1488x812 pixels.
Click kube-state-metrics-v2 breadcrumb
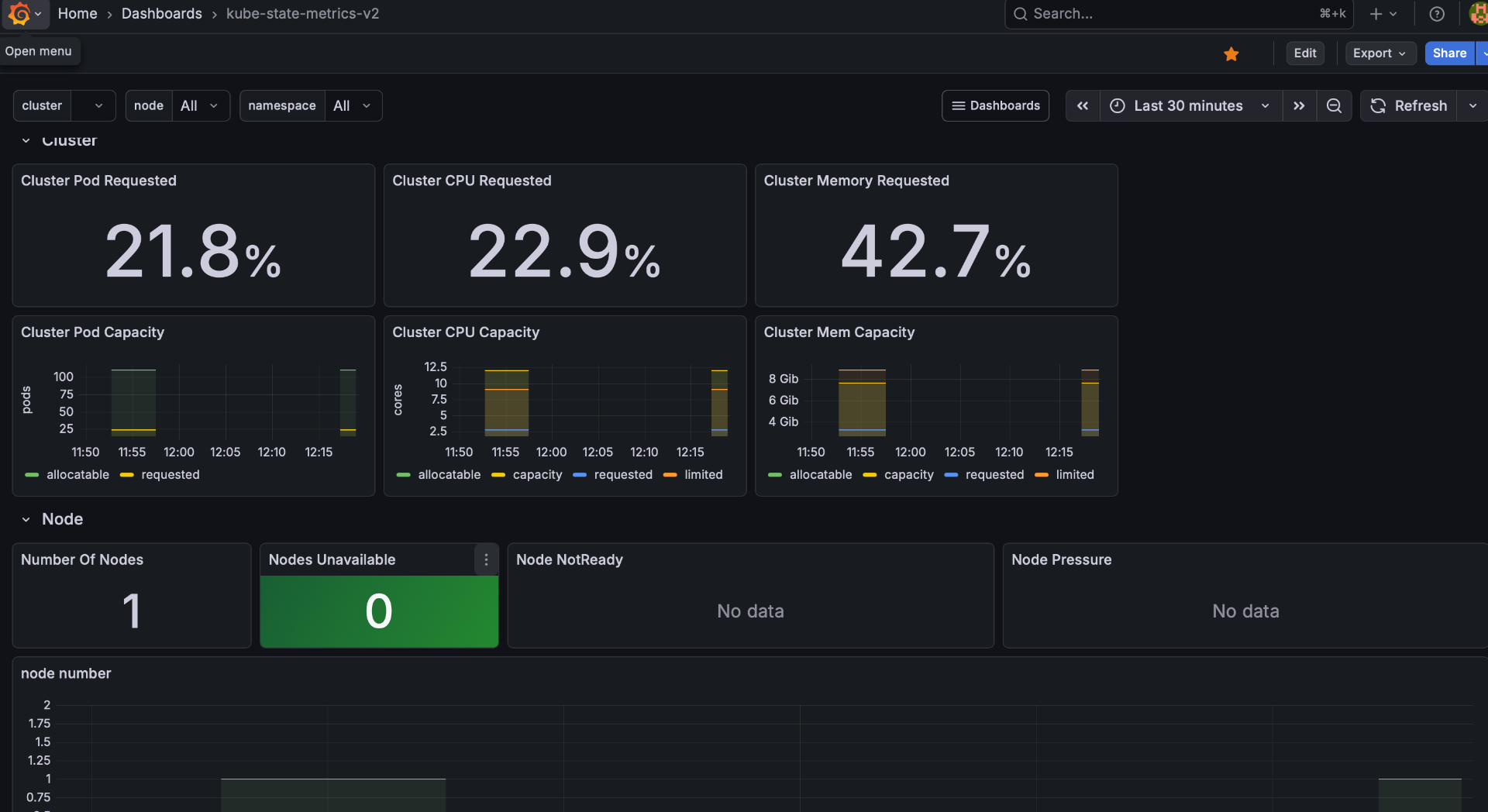[302, 14]
